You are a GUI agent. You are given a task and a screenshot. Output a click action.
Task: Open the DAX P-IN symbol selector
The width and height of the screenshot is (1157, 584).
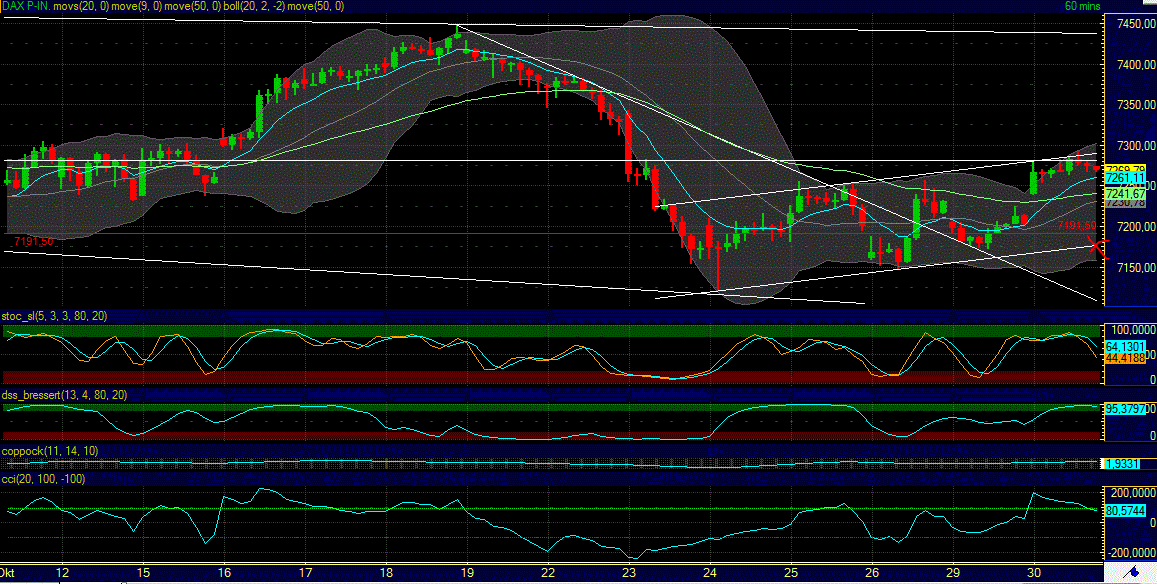pyautogui.click(x=25, y=6)
